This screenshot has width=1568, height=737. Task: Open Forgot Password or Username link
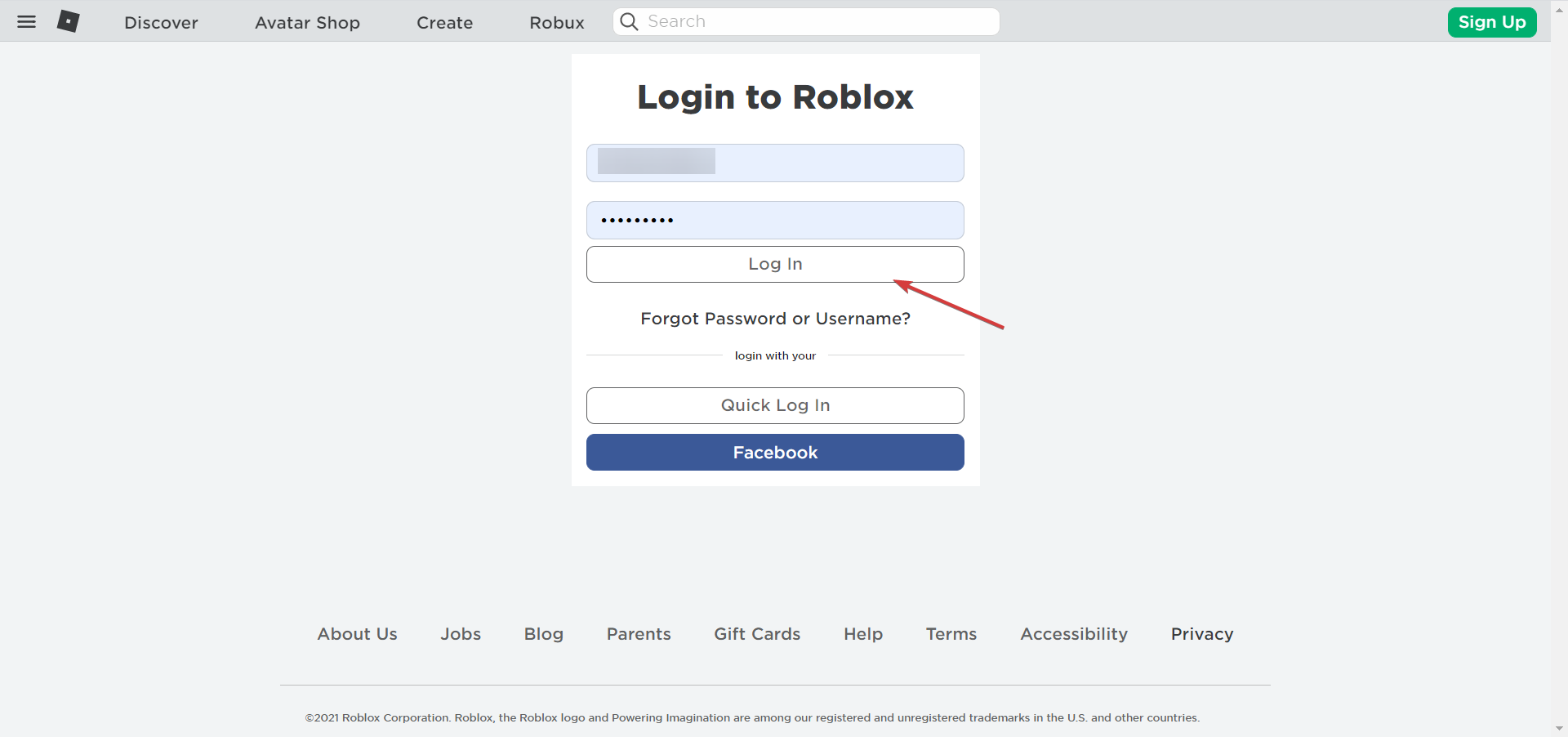(775, 319)
